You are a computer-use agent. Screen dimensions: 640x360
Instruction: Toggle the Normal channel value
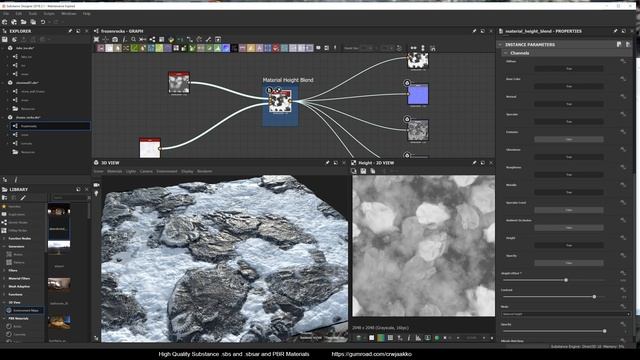(x=569, y=104)
